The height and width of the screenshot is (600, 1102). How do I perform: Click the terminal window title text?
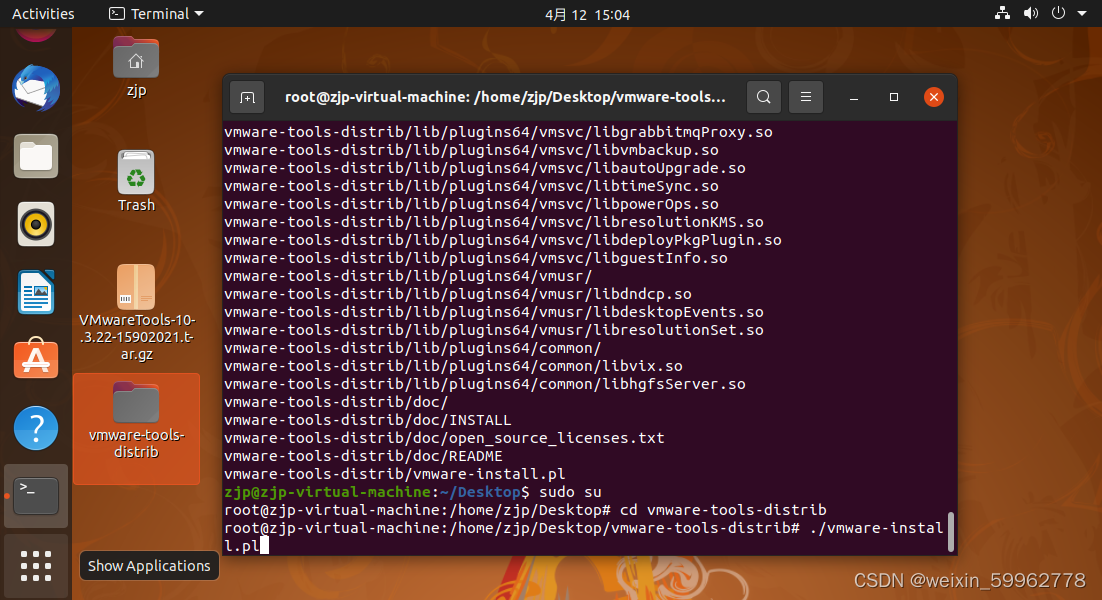coord(505,97)
